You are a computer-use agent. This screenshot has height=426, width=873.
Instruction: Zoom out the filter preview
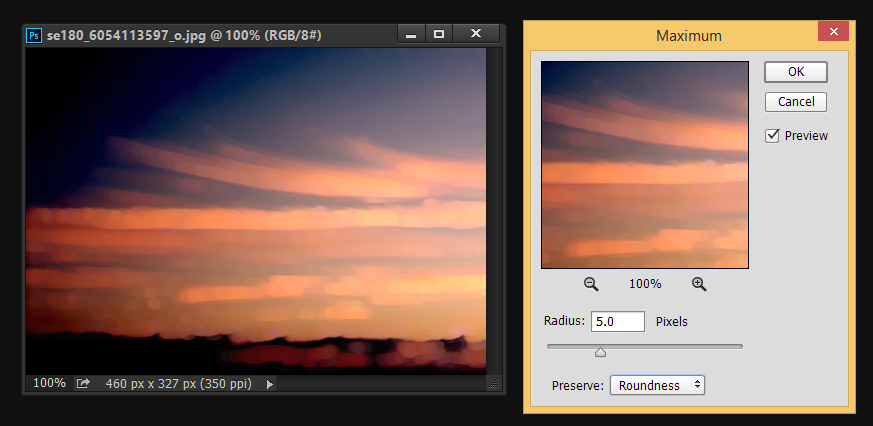click(x=591, y=284)
